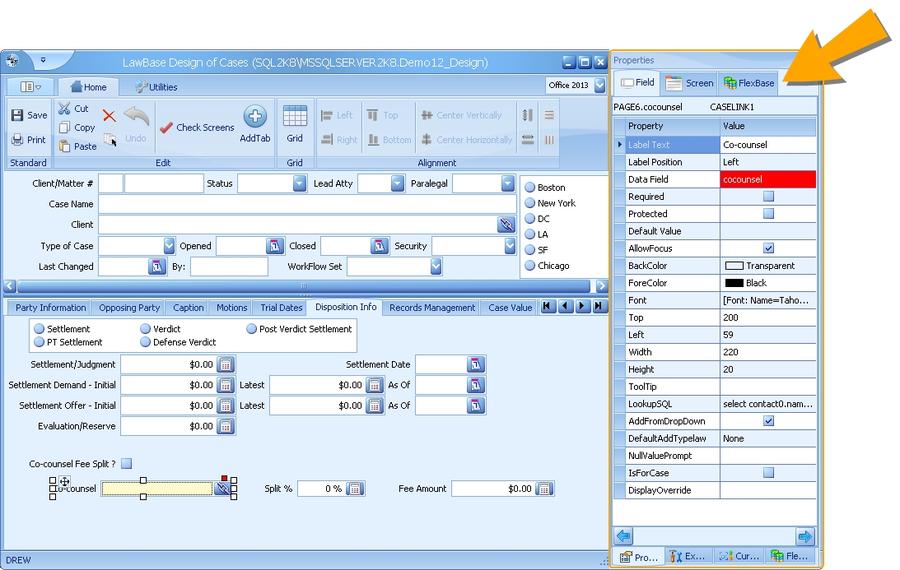Click the Undo arrow icon
Image resolution: width=900 pixels, height=570 pixels.
click(136, 117)
